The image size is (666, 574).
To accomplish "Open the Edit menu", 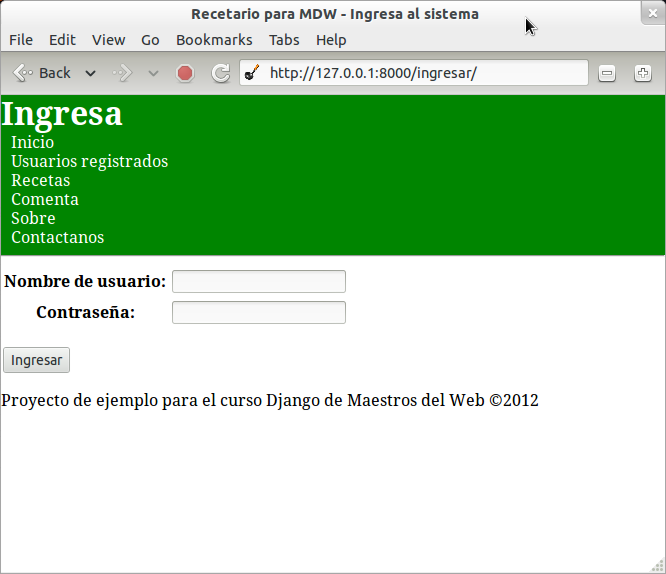I will 62,40.
